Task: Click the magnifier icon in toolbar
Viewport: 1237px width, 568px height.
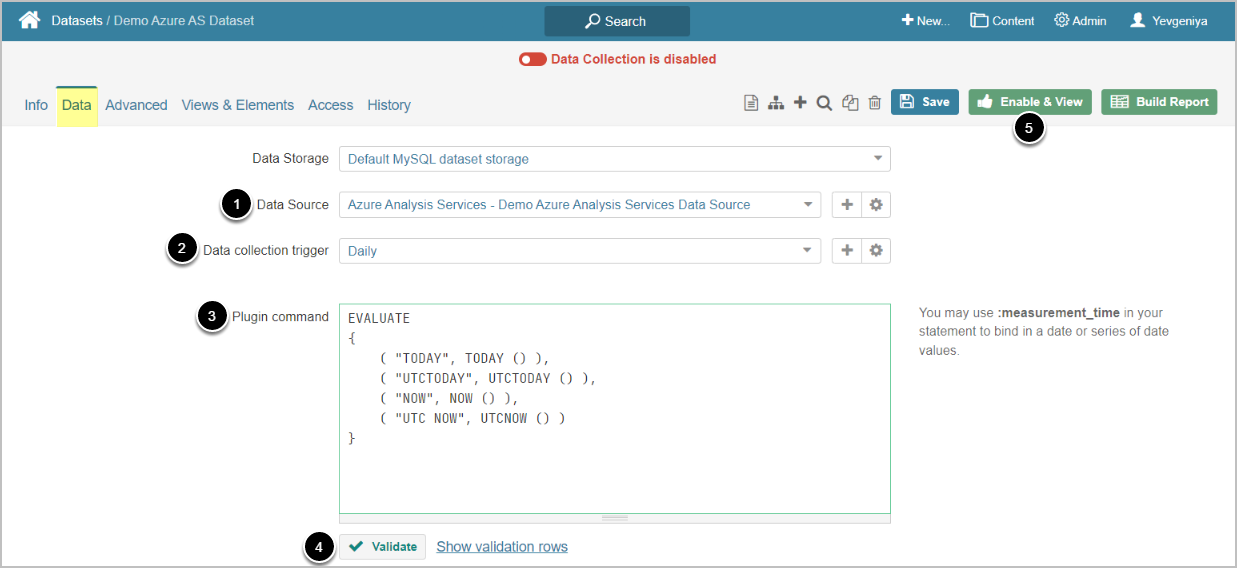Action: (824, 103)
